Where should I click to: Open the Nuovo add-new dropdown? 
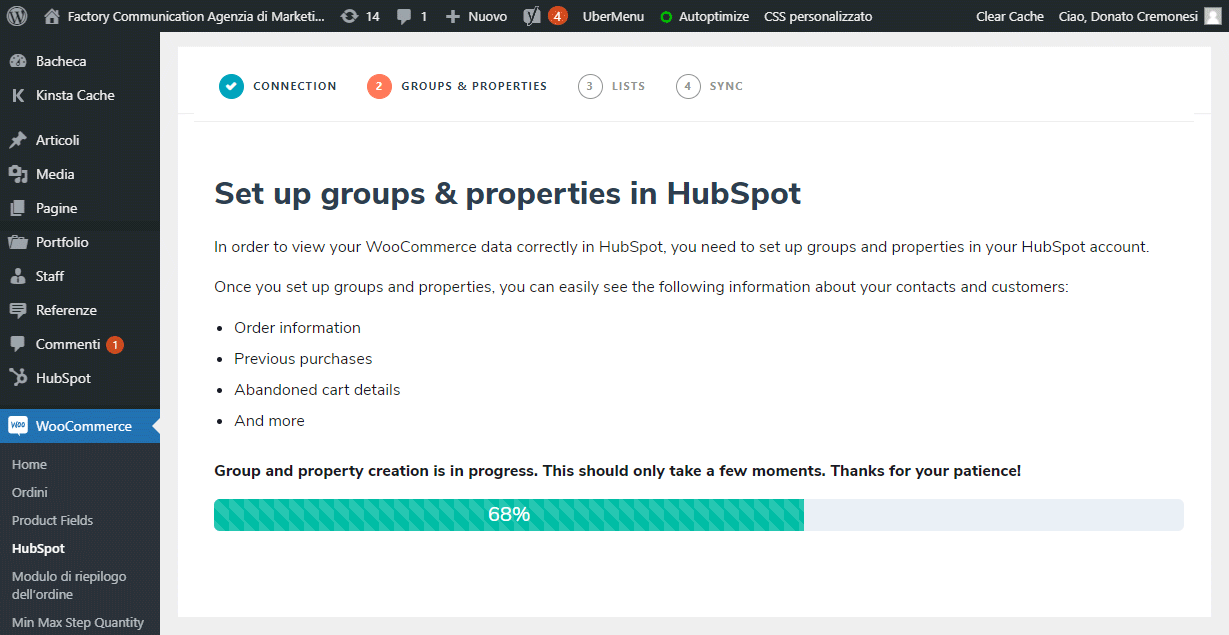click(476, 16)
